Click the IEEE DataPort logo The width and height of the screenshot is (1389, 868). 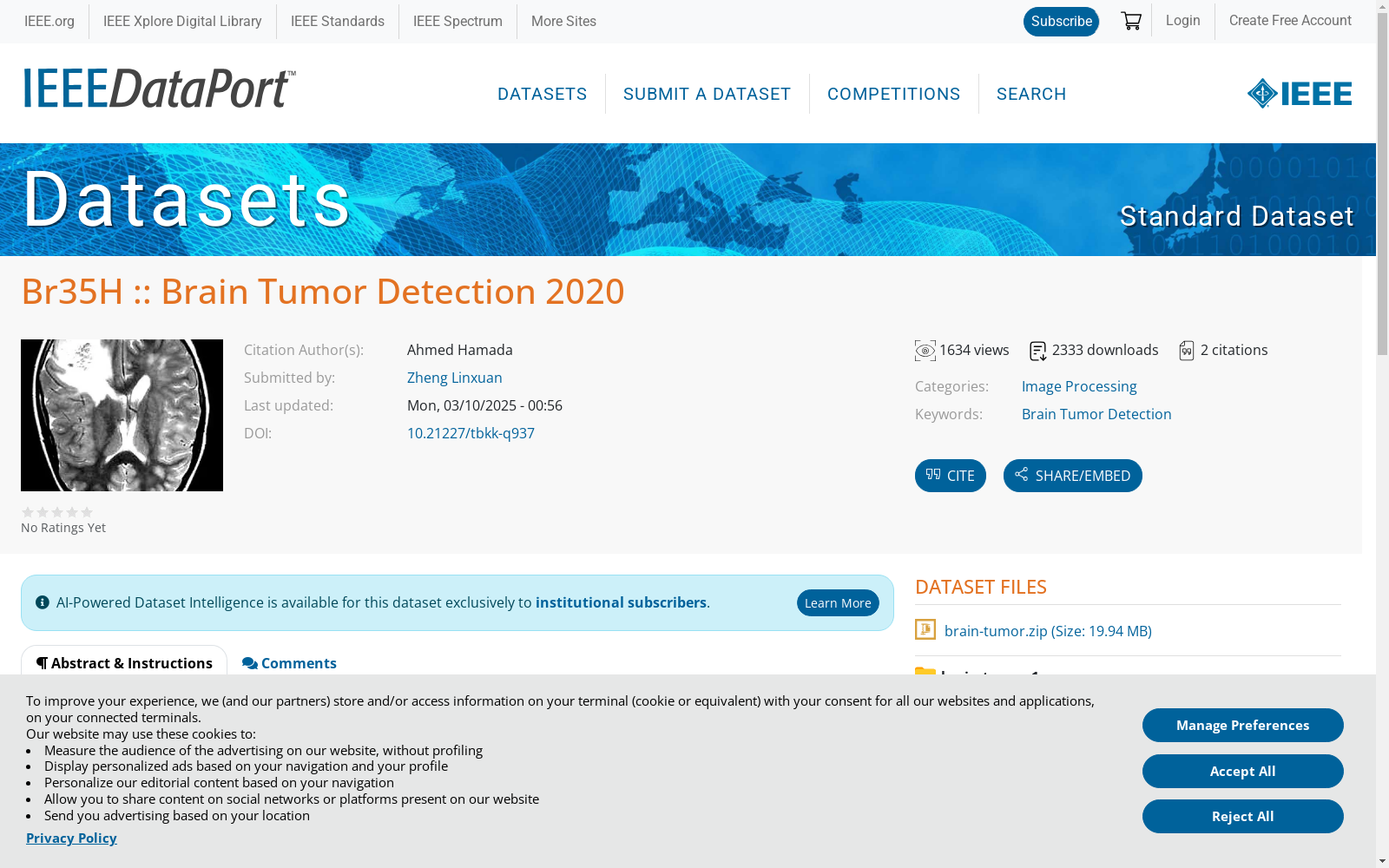click(x=160, y=89)
